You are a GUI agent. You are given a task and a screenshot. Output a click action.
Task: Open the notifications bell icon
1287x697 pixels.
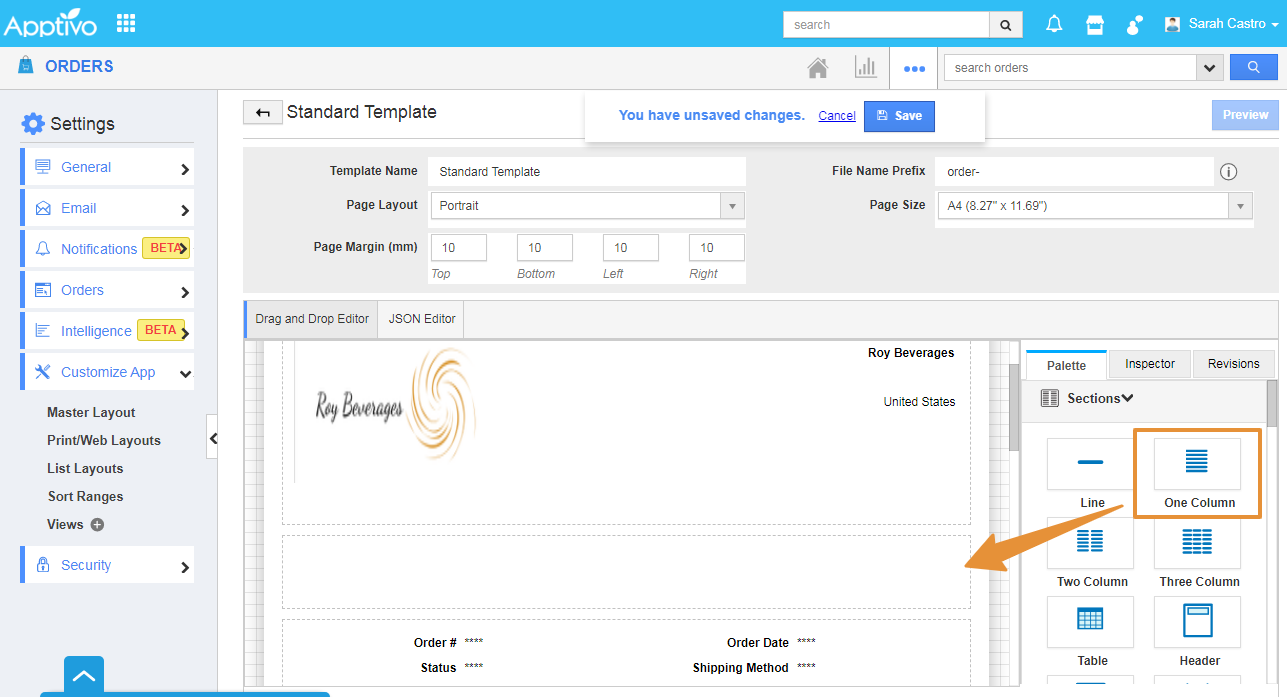(1054, 24)
